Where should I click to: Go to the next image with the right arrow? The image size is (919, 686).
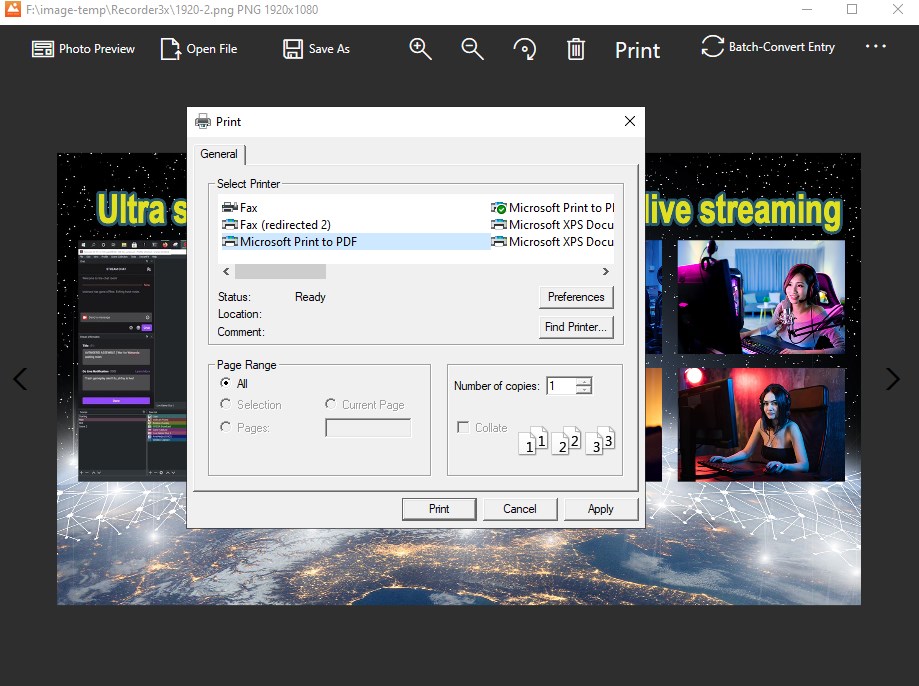click(x=893, y=379)
